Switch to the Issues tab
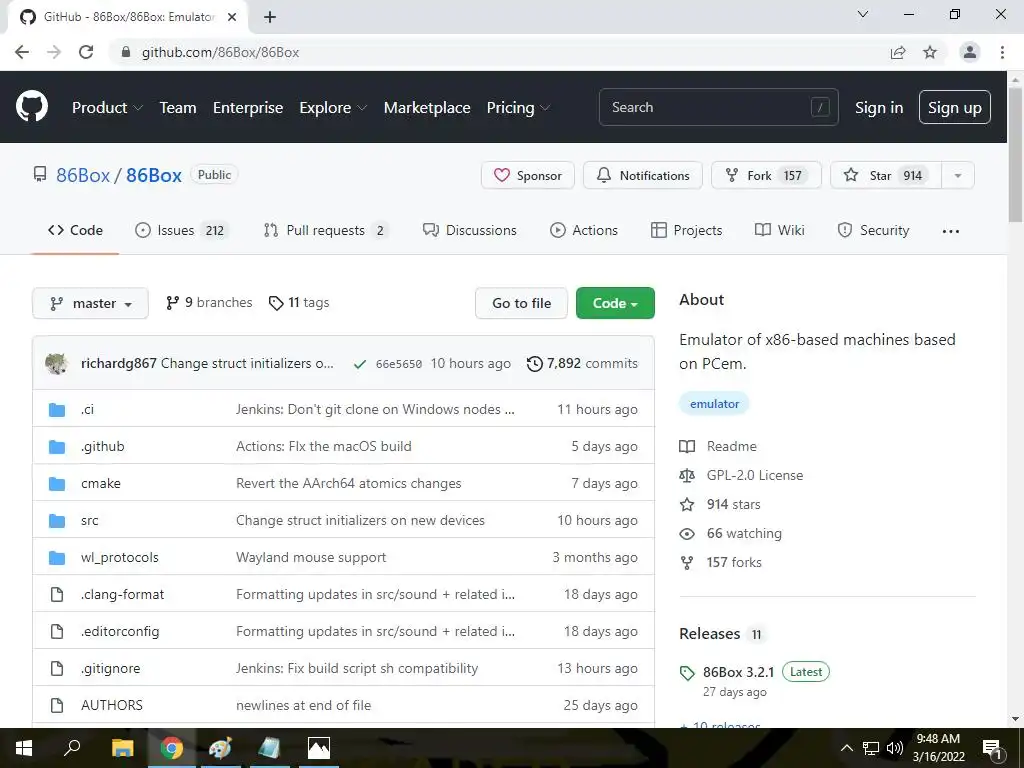 (181, 231)
